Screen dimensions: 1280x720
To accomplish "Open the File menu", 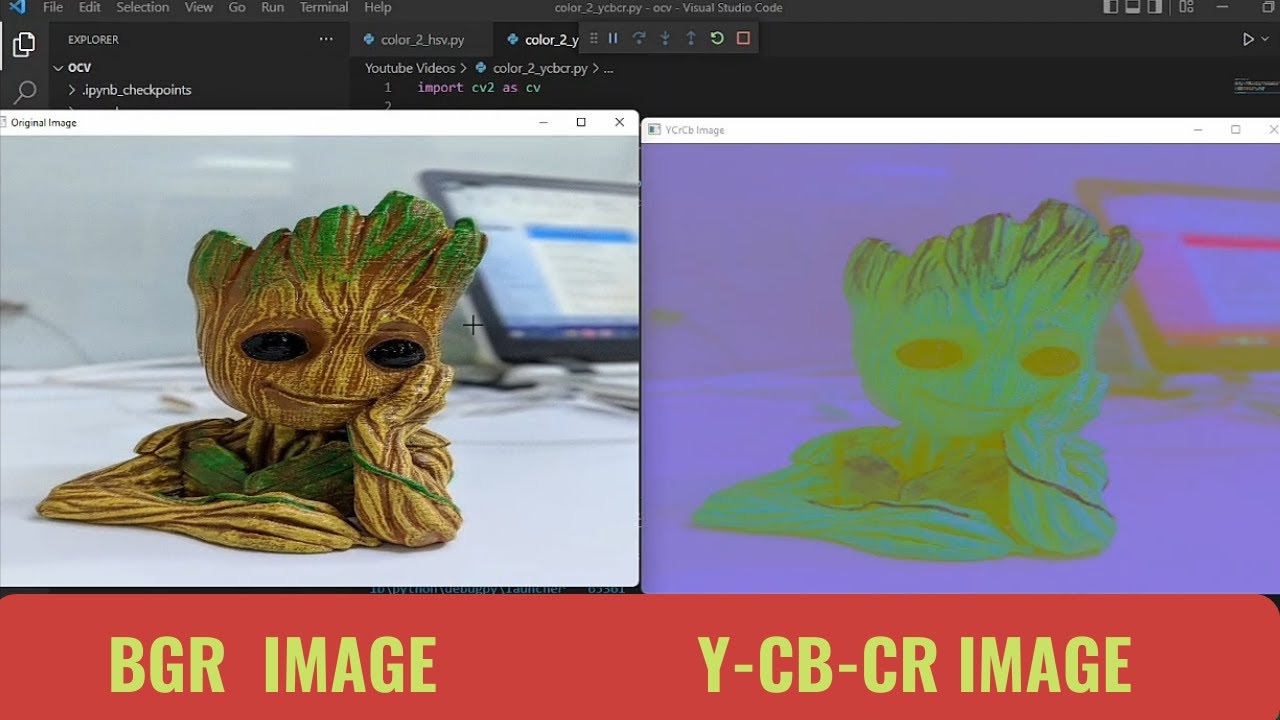I will click(x=53, y=7).
